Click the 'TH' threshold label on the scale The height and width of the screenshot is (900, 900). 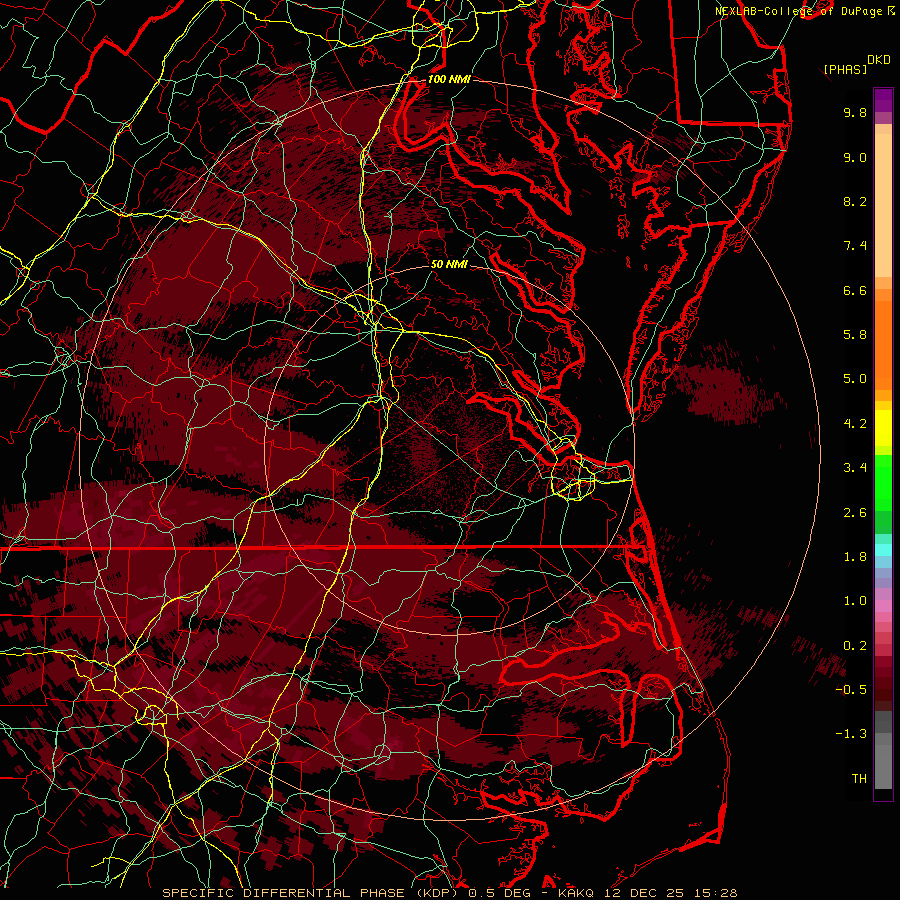(859, 779)
